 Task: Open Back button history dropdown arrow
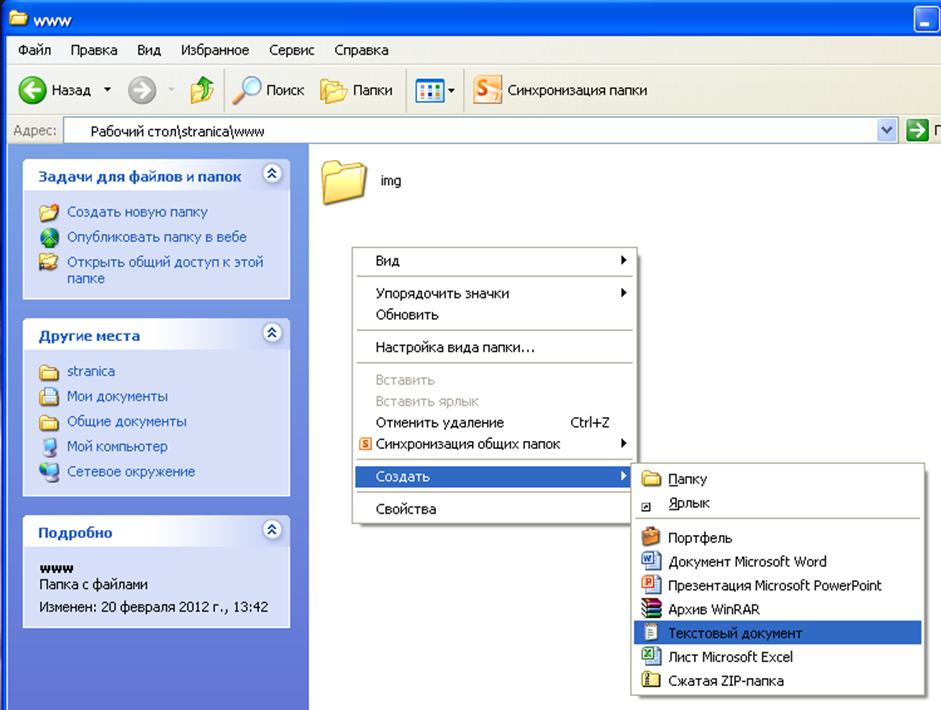107,90
